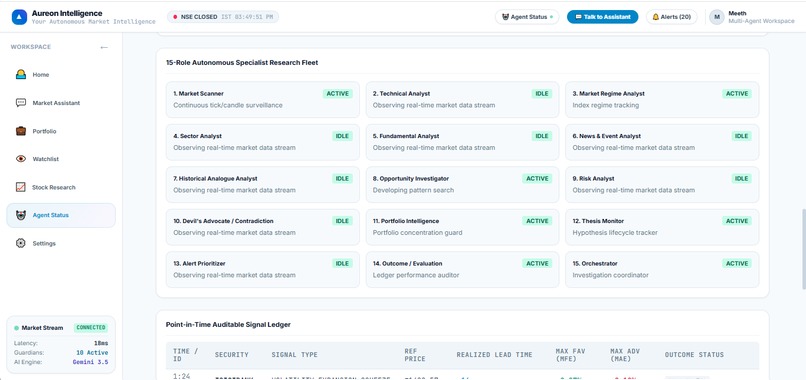Select the Risk Analyst agent card
Image resolution: width=806 pixels, height=380 pixels.
click(x=662, y=184)
